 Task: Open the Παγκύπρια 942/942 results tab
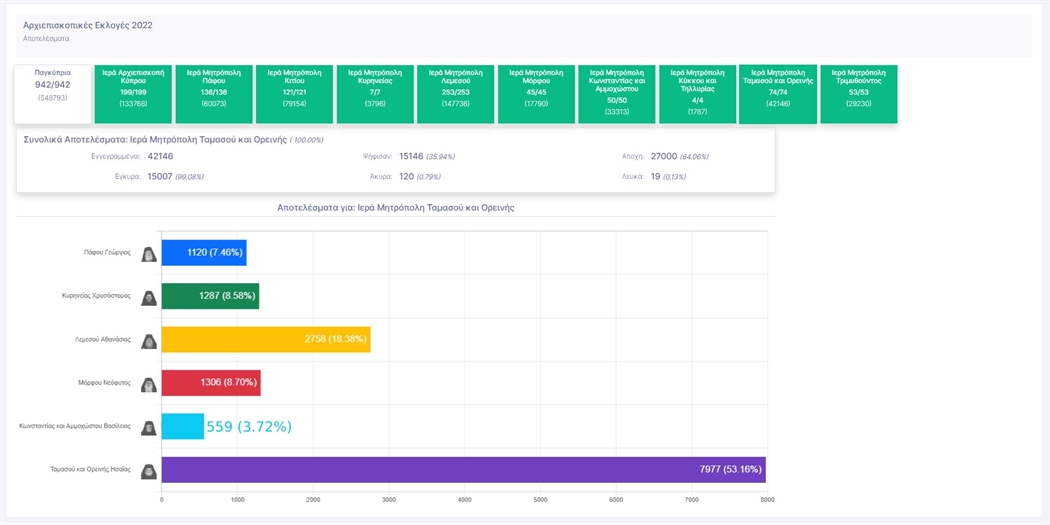click(52, 94)
